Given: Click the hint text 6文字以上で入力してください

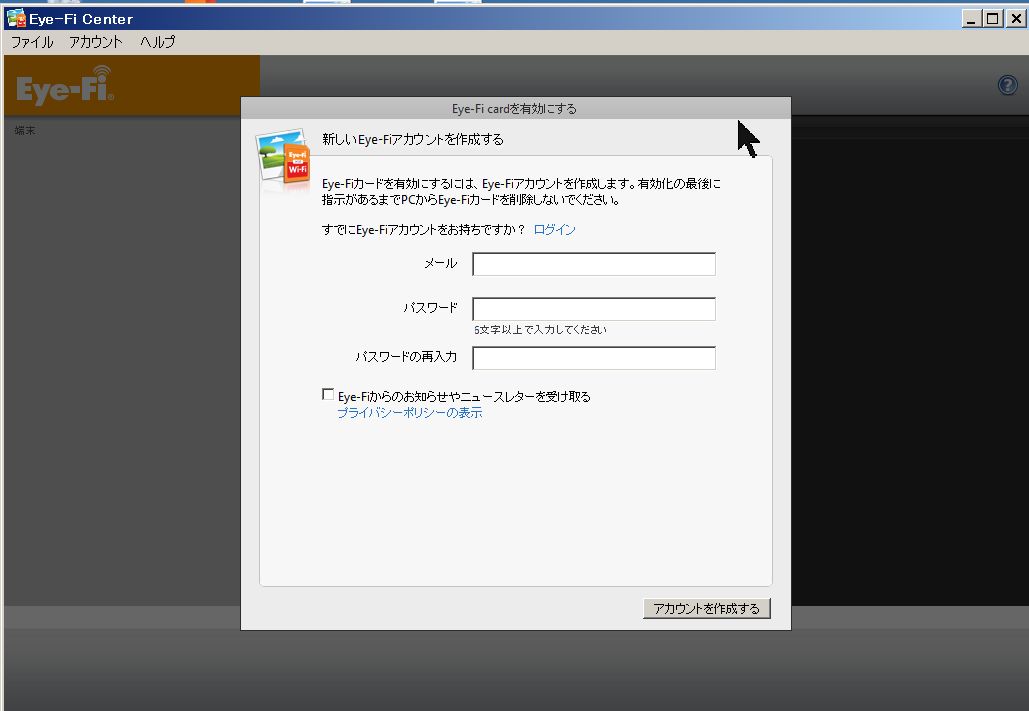Looking at the screenshot, I should (x=540, y=330).
